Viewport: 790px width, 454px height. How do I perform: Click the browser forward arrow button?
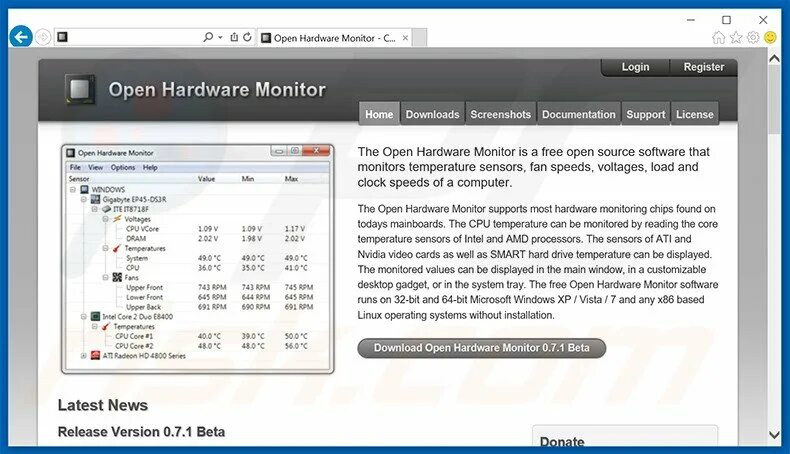43,37
